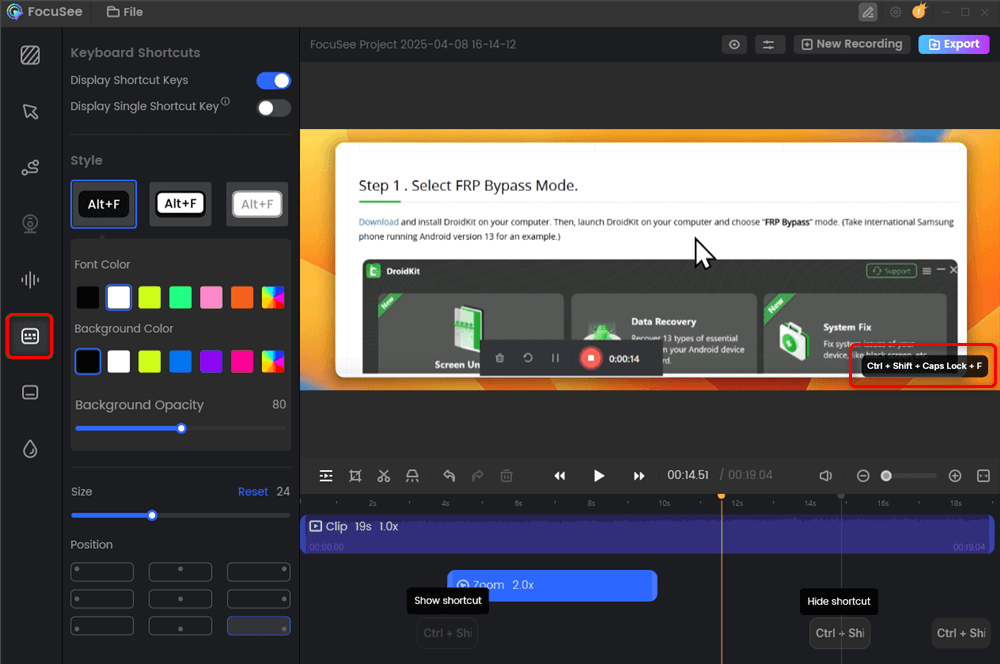
Task: Open the cursor settings in sidebar
Action: click(30, 111)
